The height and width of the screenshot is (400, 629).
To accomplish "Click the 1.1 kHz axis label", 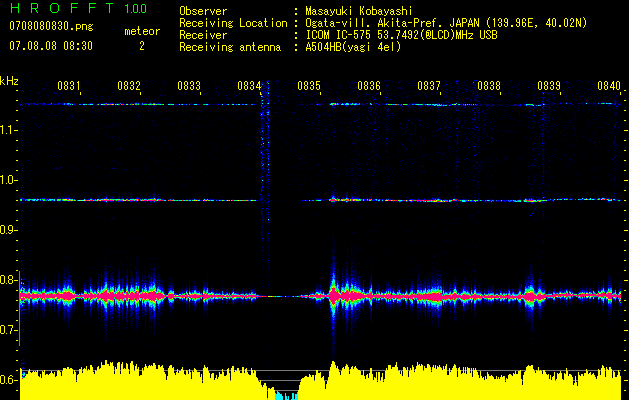I will 9,130.
